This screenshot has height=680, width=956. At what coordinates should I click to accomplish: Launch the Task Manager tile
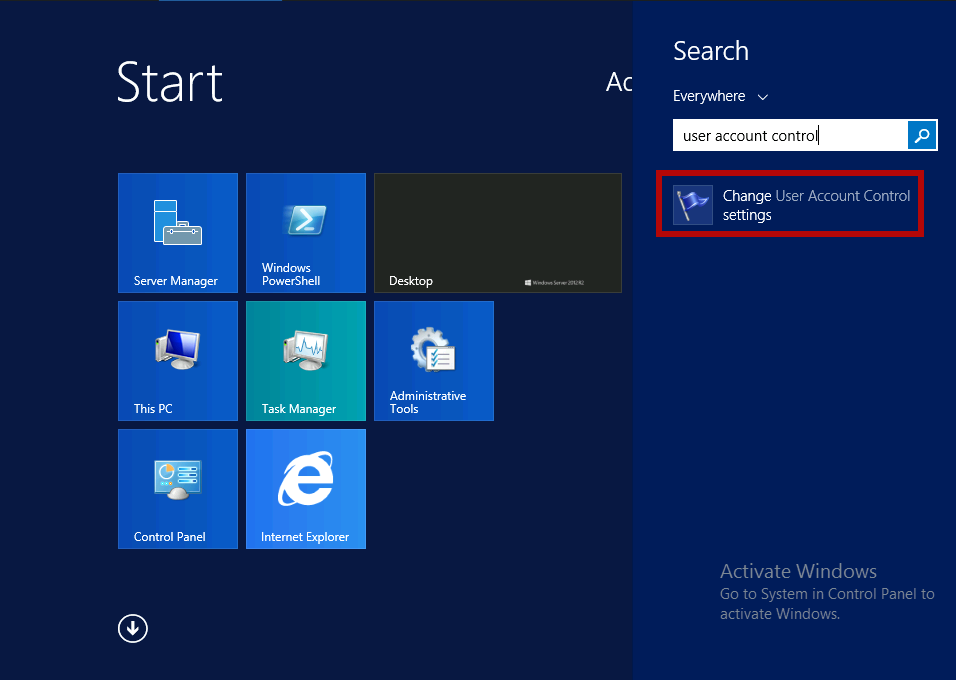305,361
